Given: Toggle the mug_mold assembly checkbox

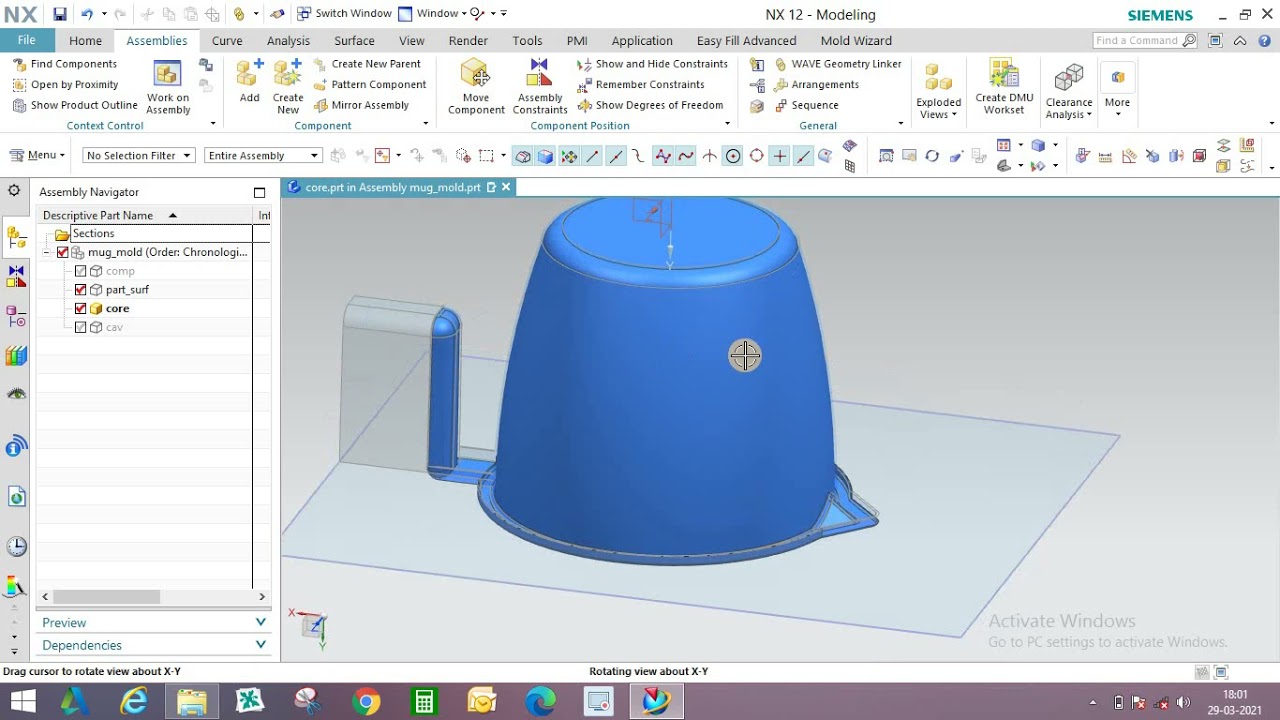Looking at the screenshot, I should [x=62, y=253].
